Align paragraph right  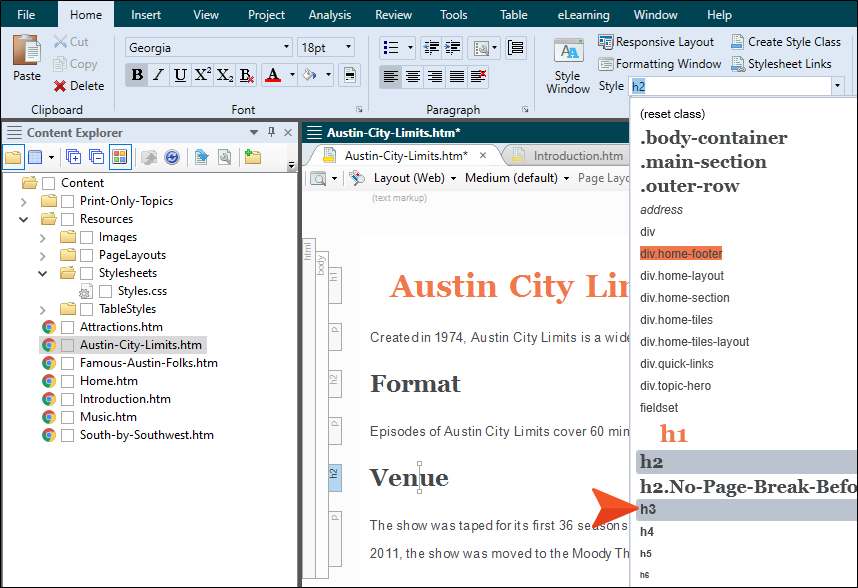[434, 76]
